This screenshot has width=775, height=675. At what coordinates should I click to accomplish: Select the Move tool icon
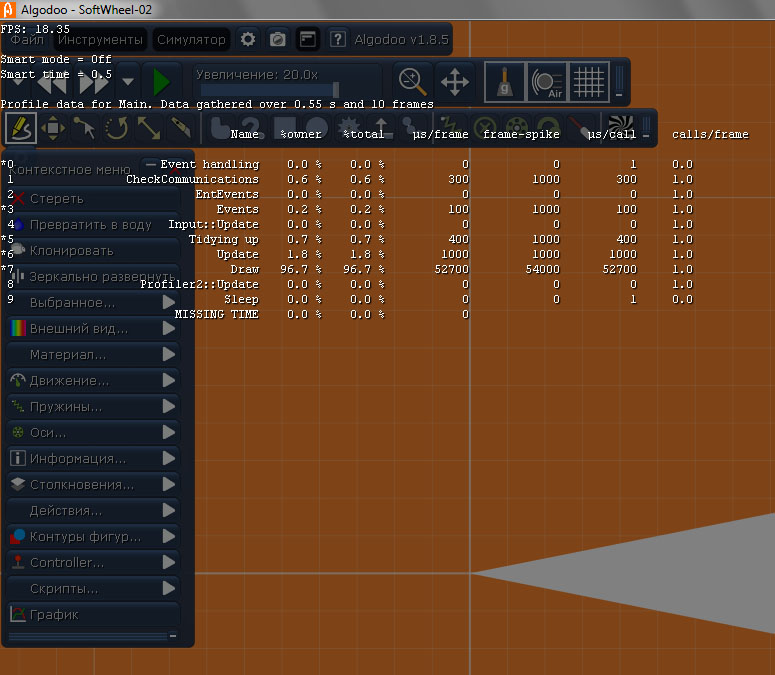[53, 128]
